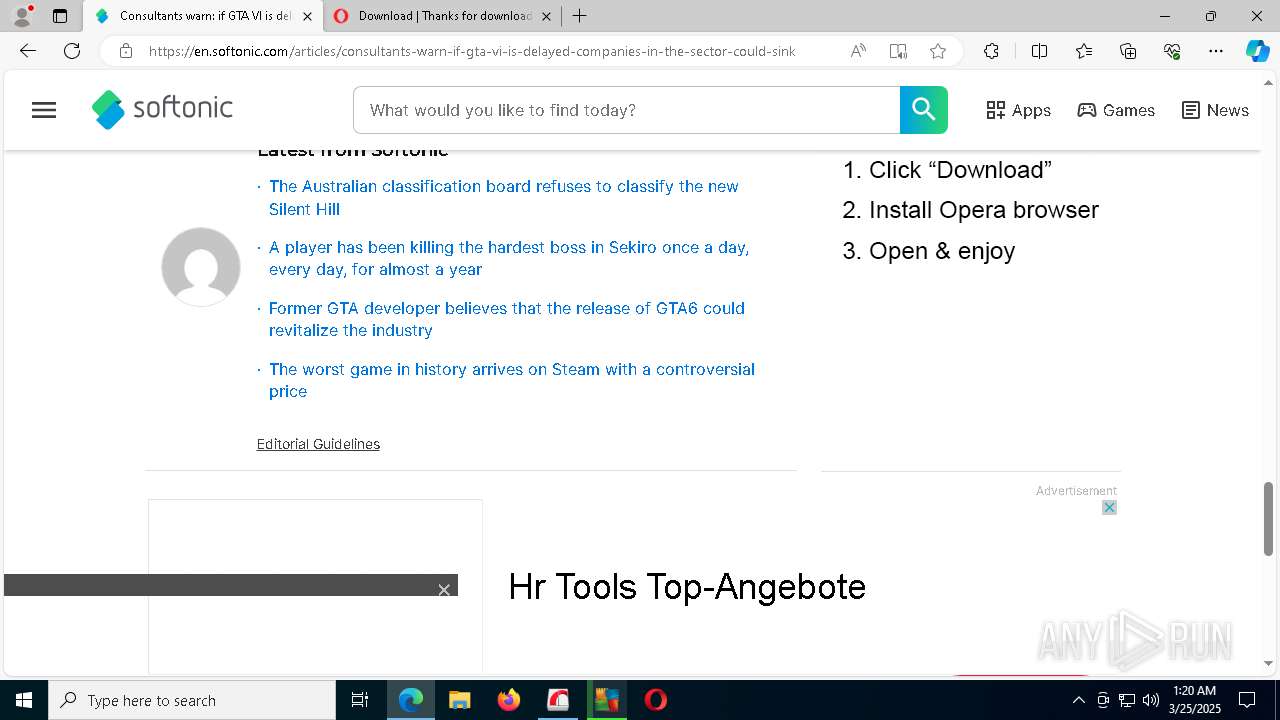This screenshot has width=1280, height=720.
Task: Open 'Former GTA developer believes' article
Action: [x=507, y=319]
